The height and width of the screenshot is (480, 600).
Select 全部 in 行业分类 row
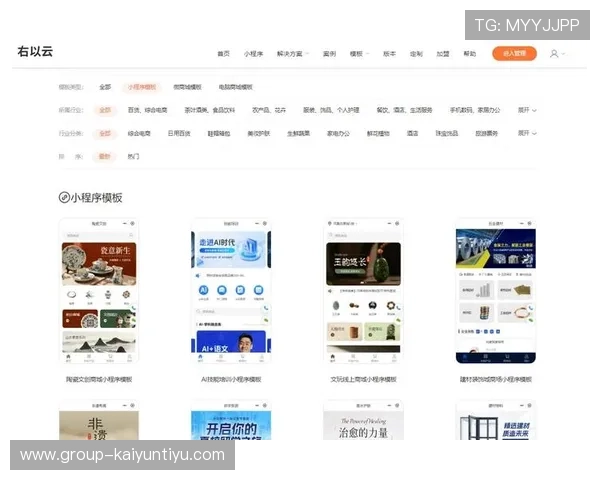tap(105, 134)
